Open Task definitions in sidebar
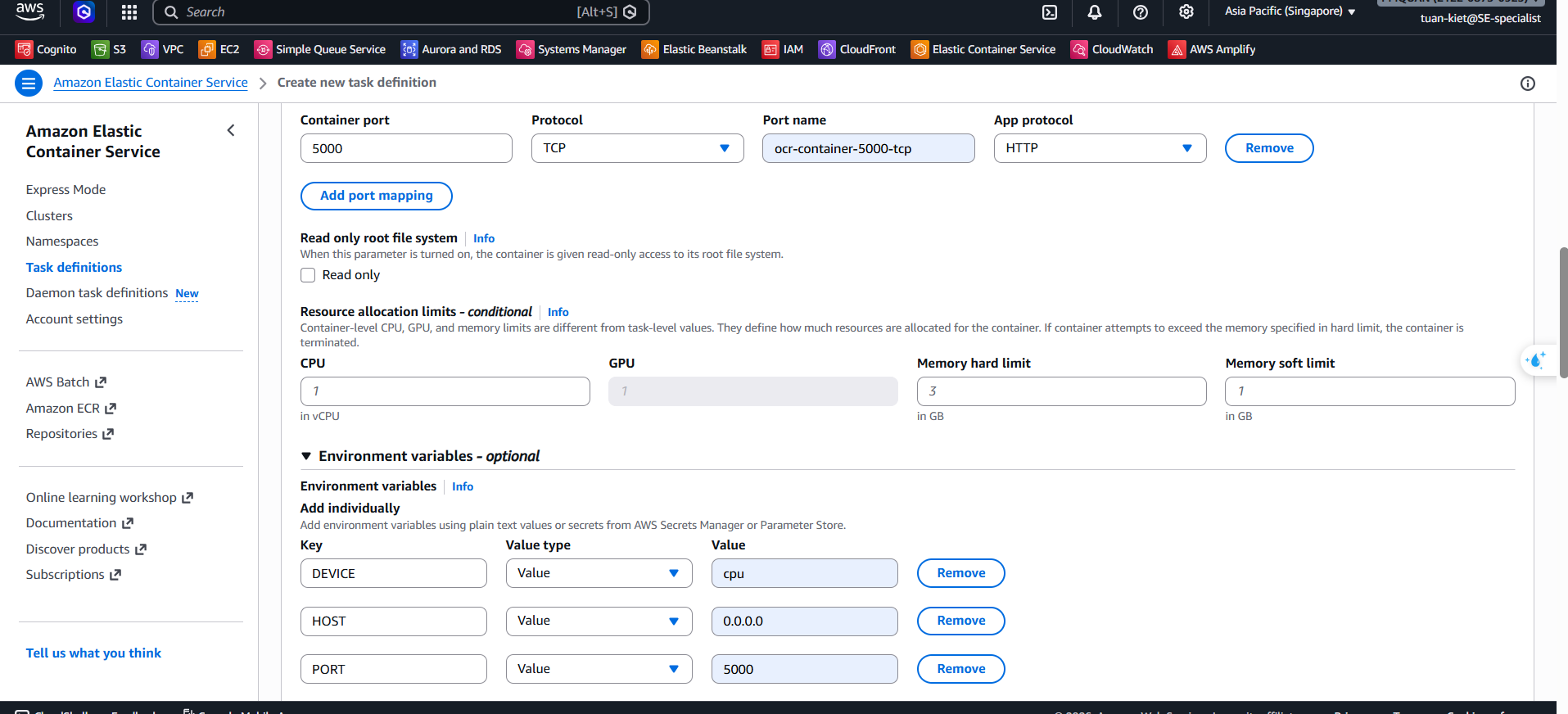Image resolution: width=1568 pixels, height=714 pixels. 74,267
